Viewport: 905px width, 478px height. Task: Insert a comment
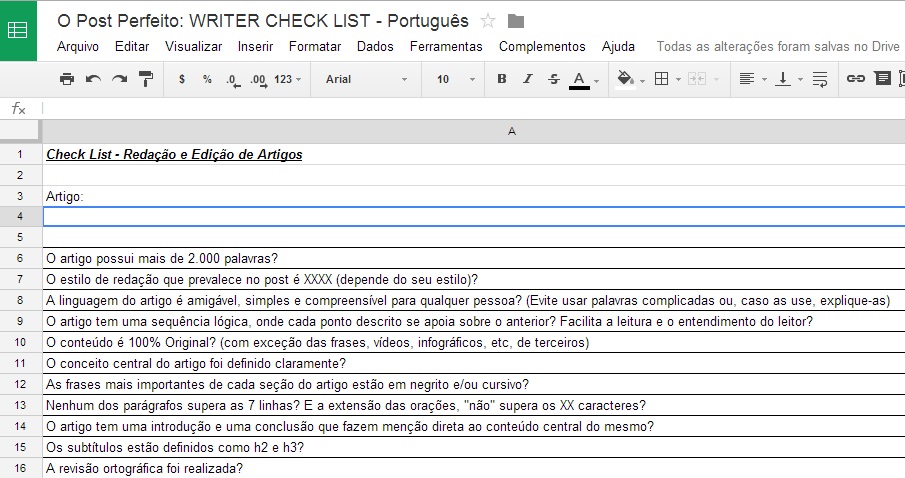coord(882,78)
